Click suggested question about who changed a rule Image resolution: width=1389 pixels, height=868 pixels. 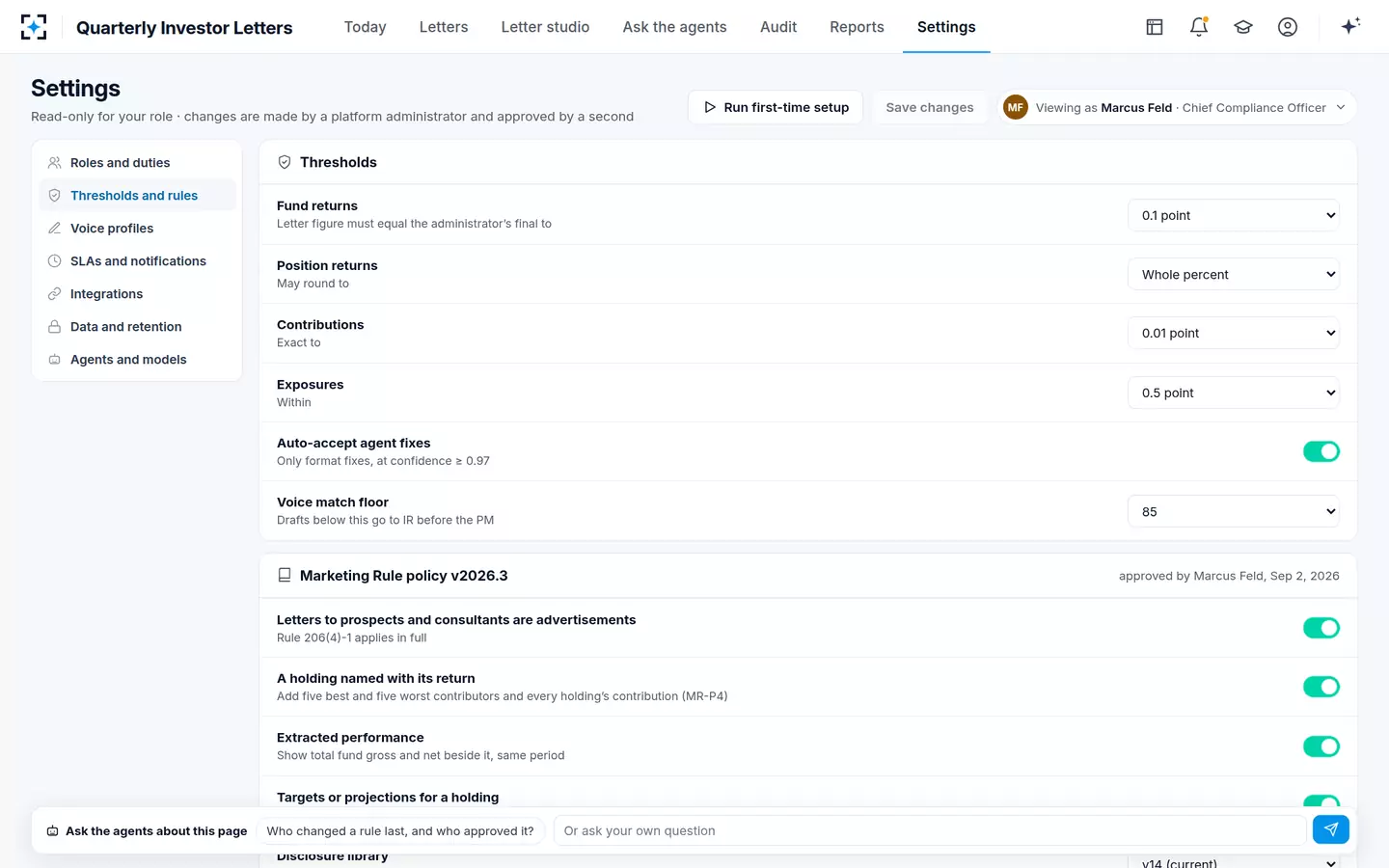400,830
